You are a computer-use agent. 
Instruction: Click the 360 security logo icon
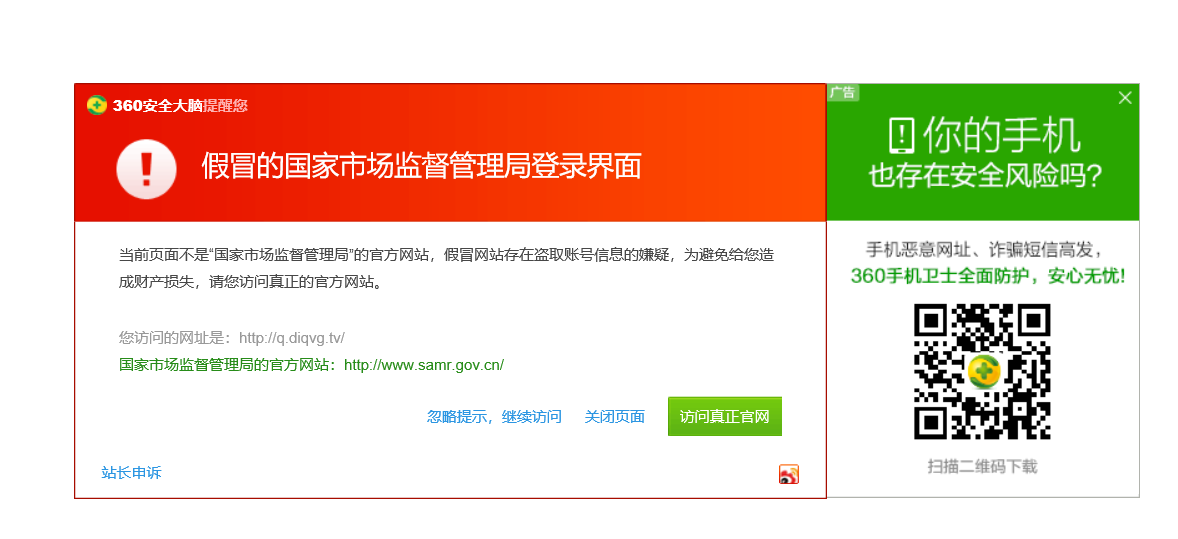pos(96,105)
